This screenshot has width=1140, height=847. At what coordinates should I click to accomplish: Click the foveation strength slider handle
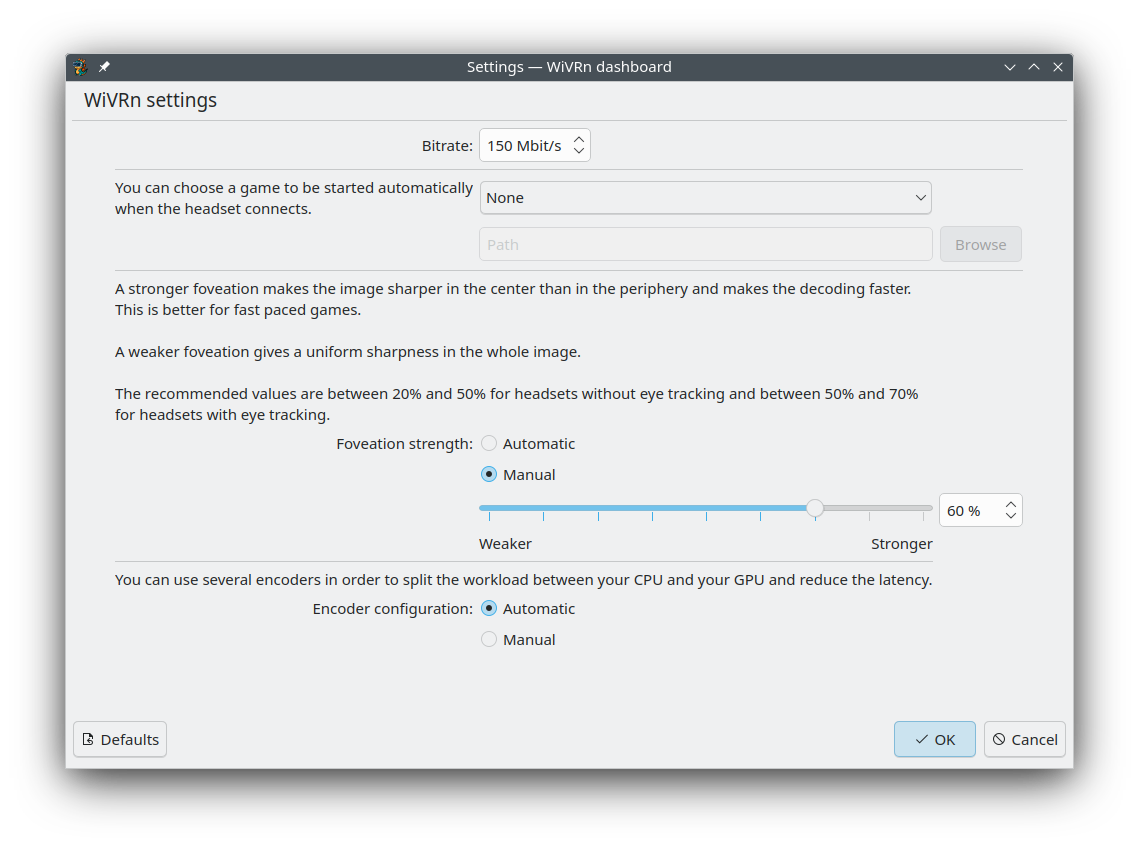(815, 509)
